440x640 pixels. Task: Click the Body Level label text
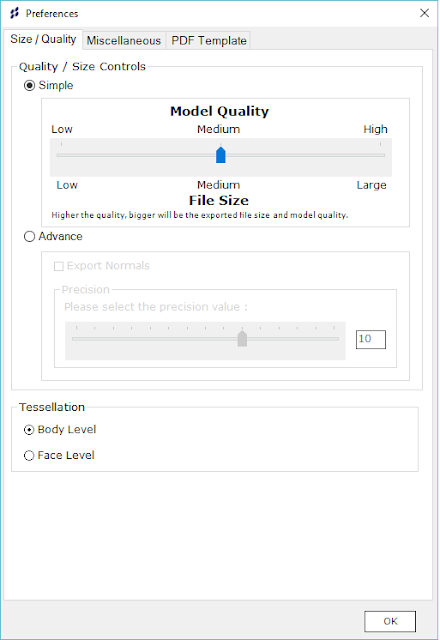click(67, 429)
